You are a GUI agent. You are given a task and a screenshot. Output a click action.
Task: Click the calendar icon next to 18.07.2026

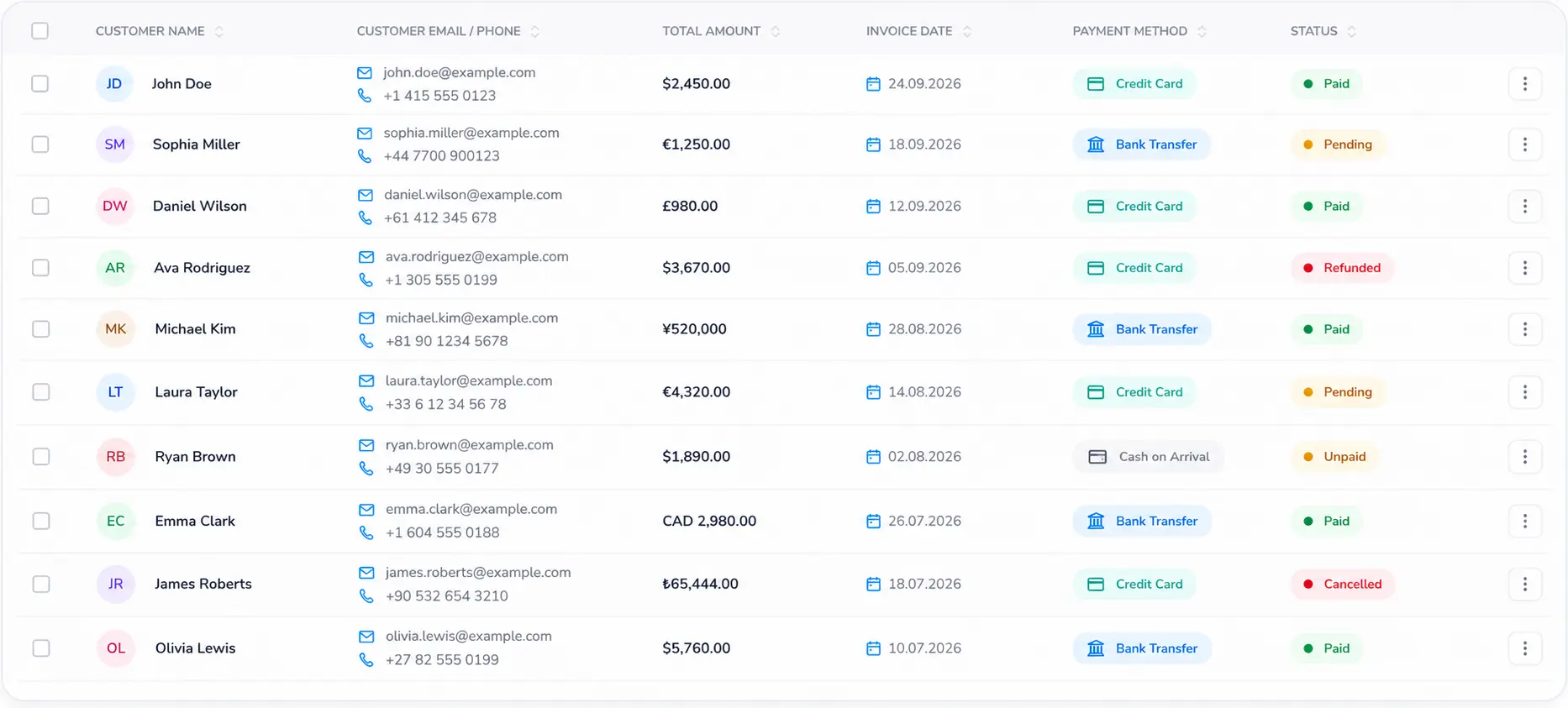point(873,585)
